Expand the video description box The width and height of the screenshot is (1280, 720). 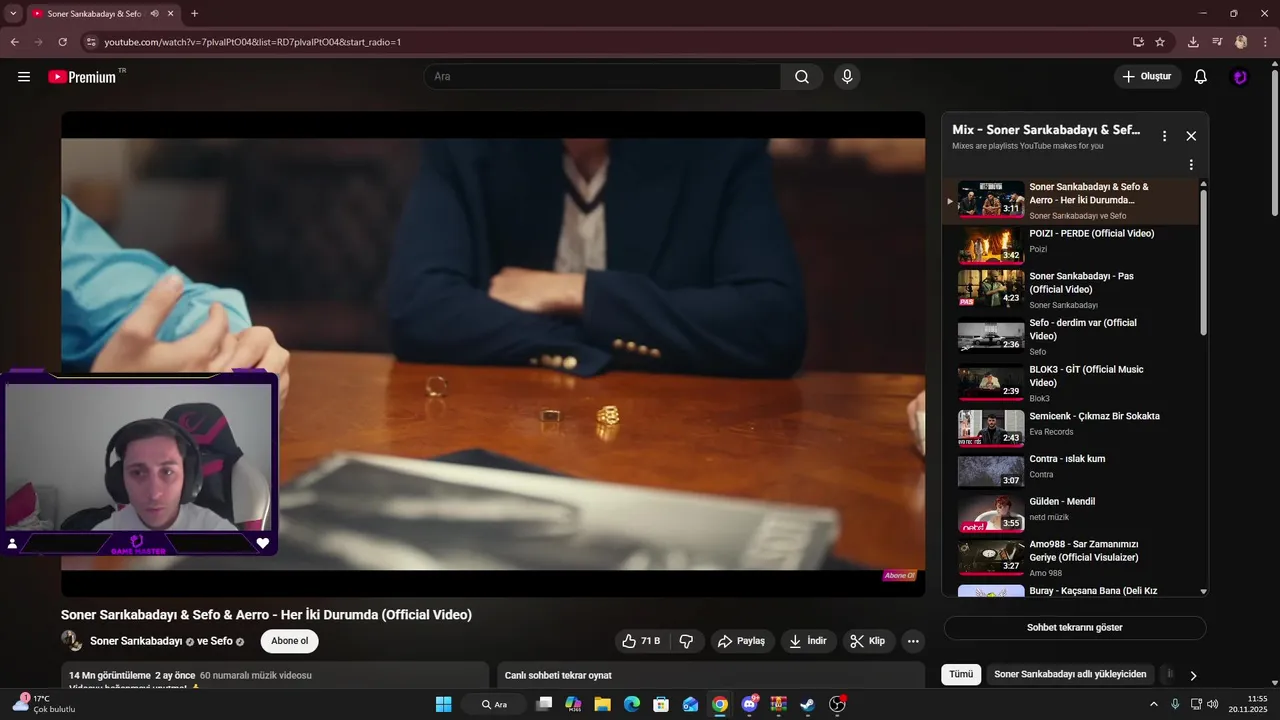(275, 676)
